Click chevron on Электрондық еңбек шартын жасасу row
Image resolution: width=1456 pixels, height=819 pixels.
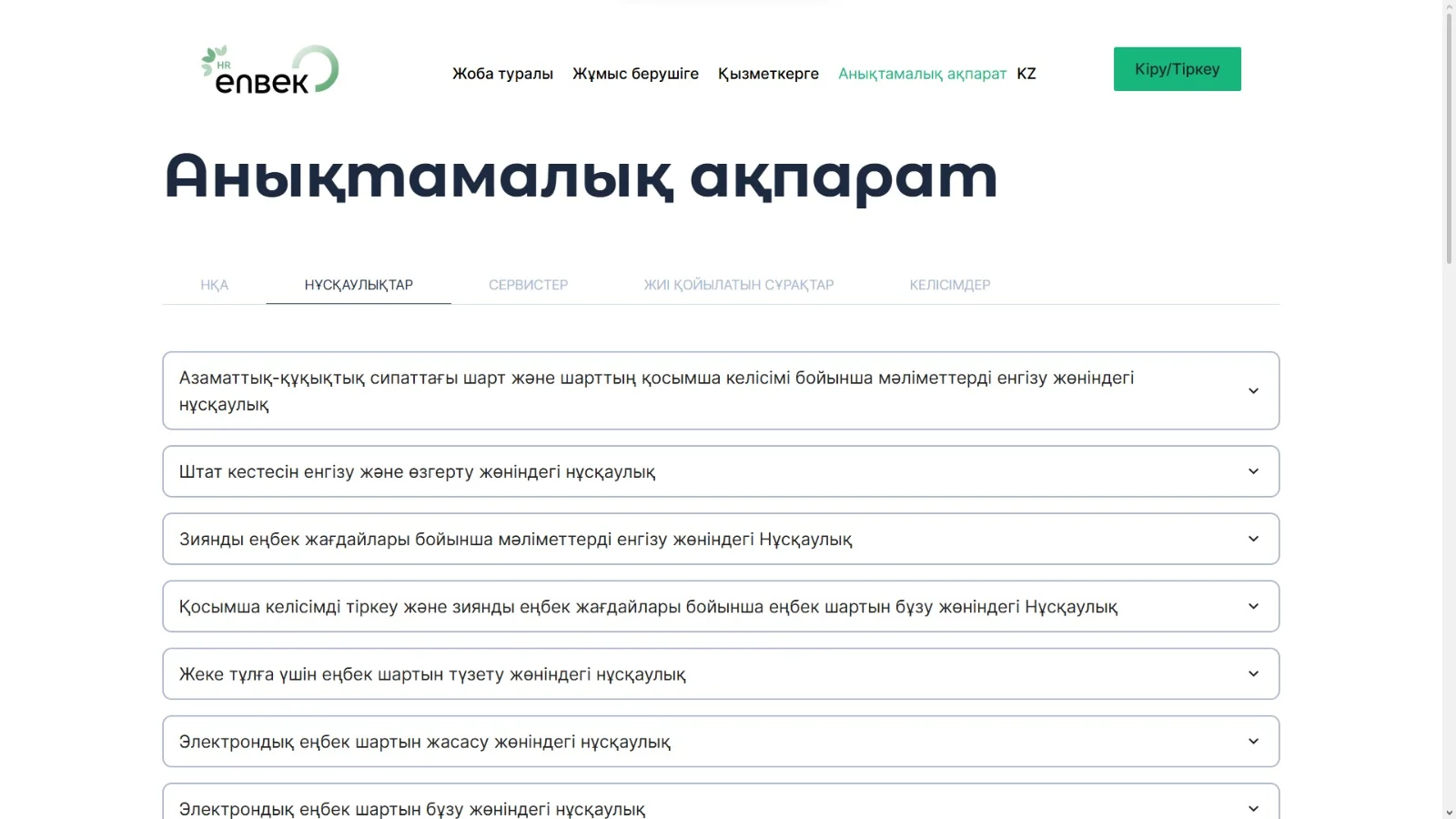click(x=1253, y=742)
